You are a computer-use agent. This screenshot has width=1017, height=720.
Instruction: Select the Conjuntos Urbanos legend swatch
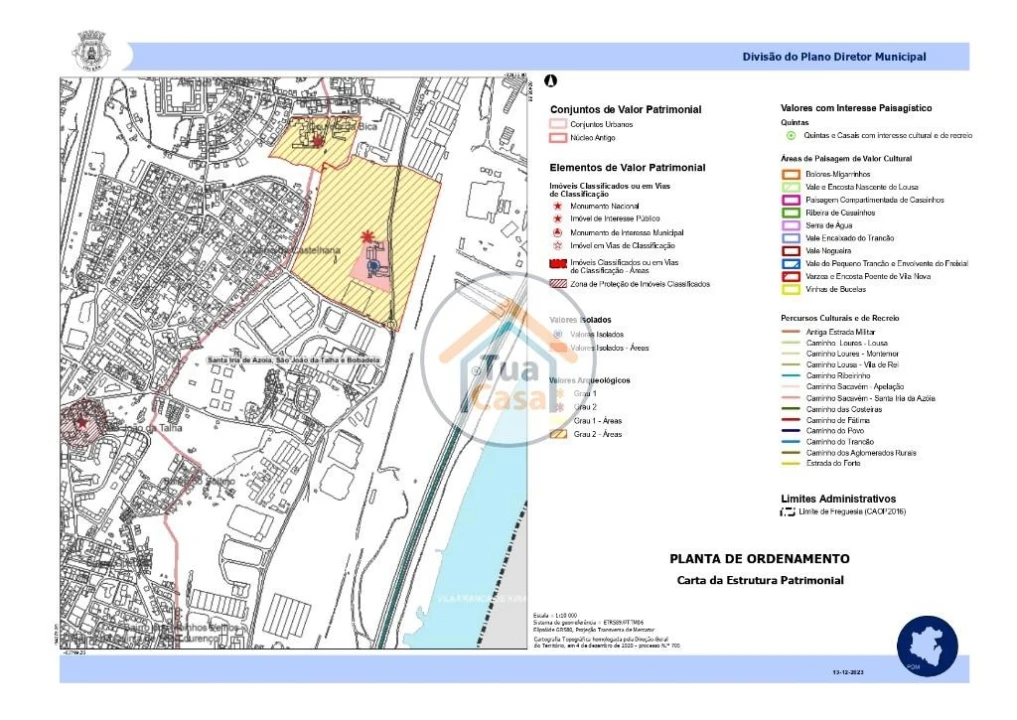click(x=557, y=124)
